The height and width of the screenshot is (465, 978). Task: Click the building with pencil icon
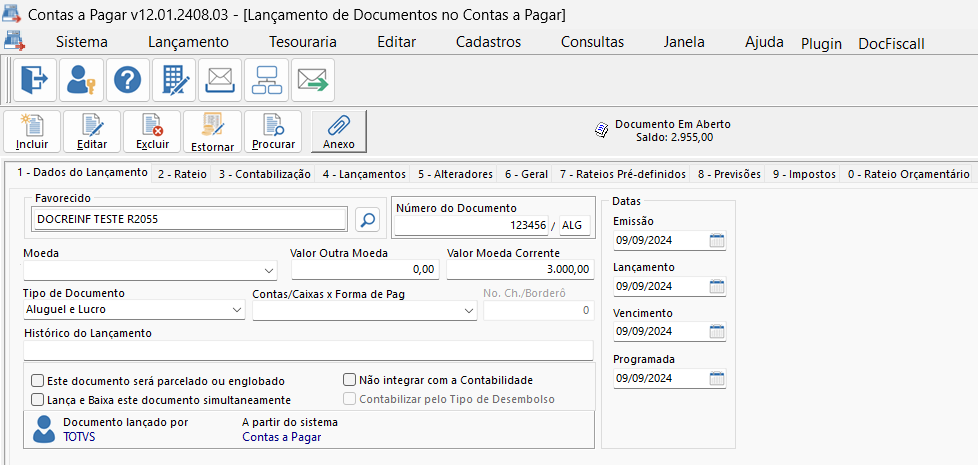173,80
